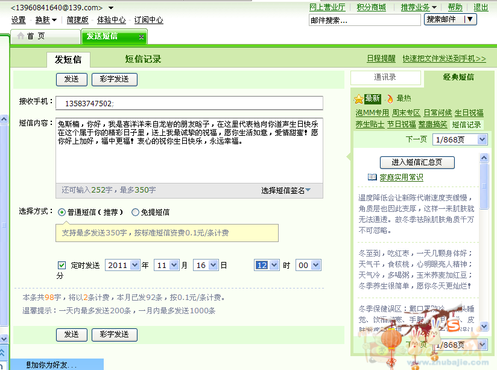Open the account email dropdown arrow

(111, 8)
